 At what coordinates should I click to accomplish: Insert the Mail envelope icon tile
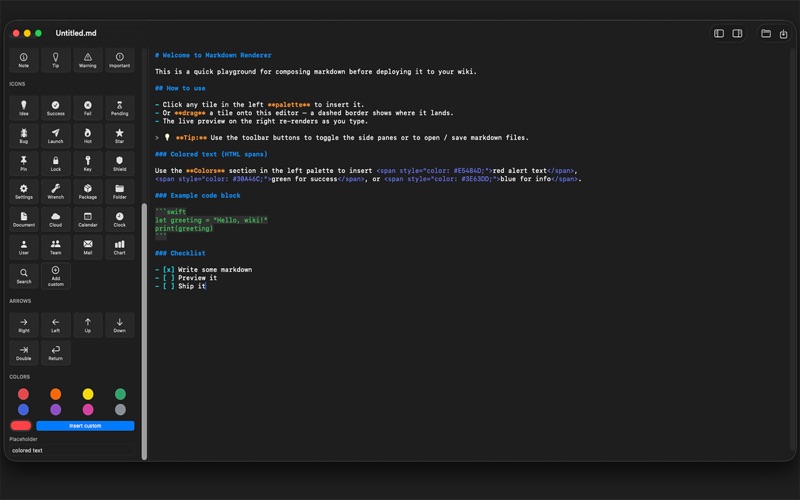point(88,247)
